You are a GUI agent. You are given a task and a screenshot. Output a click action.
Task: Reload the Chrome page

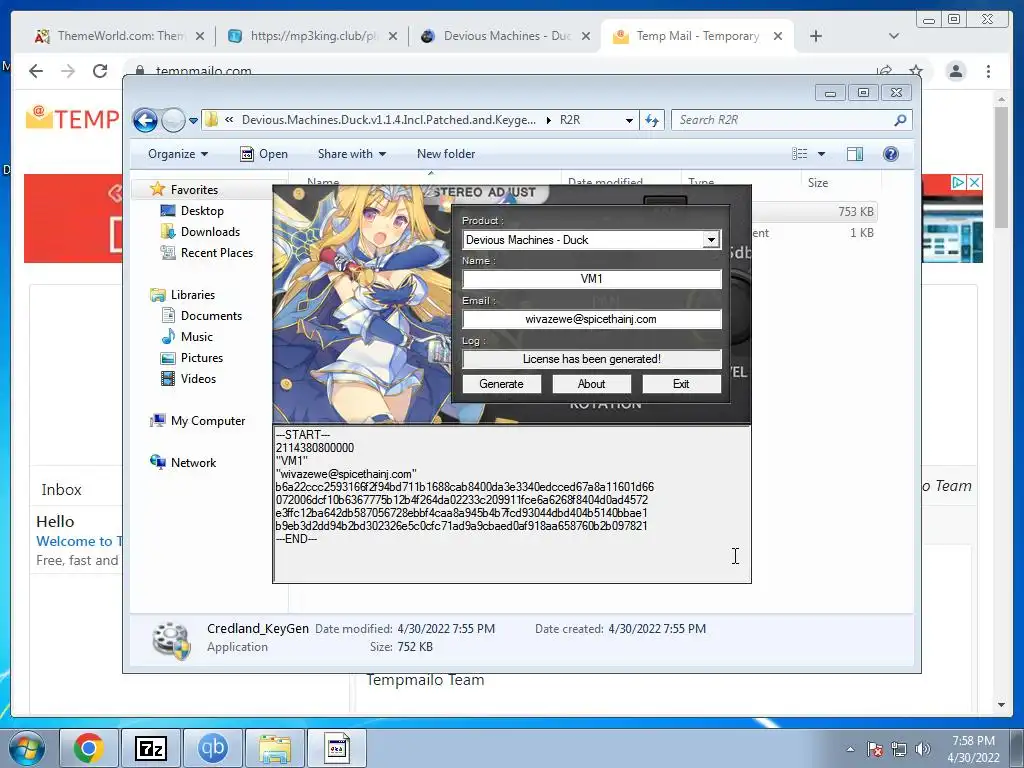click(100, 71)
